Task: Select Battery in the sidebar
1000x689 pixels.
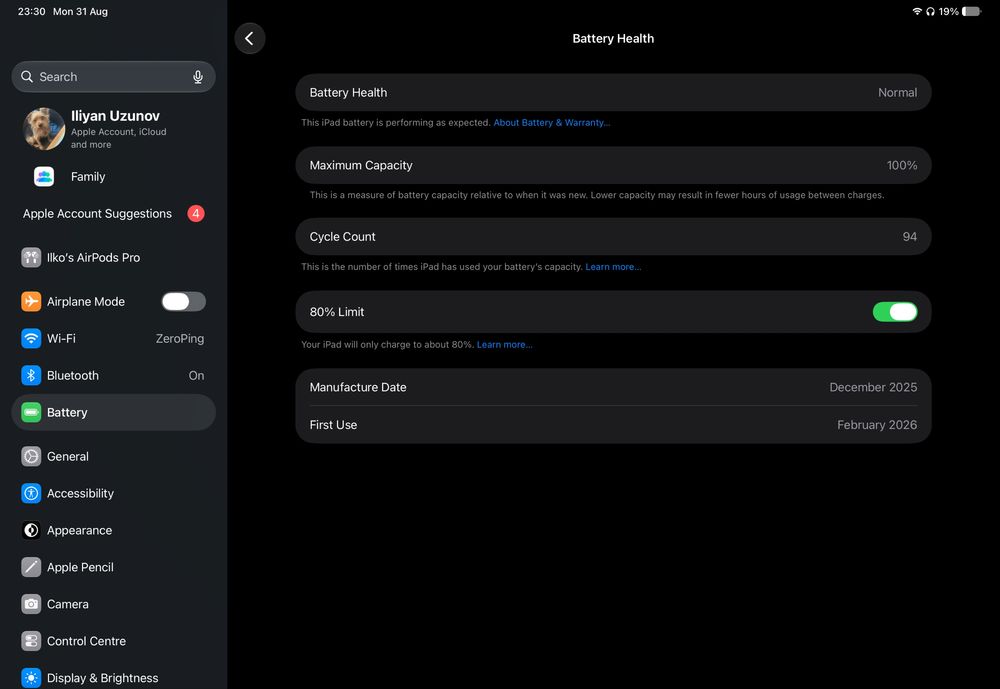Action: coord(114,412)
